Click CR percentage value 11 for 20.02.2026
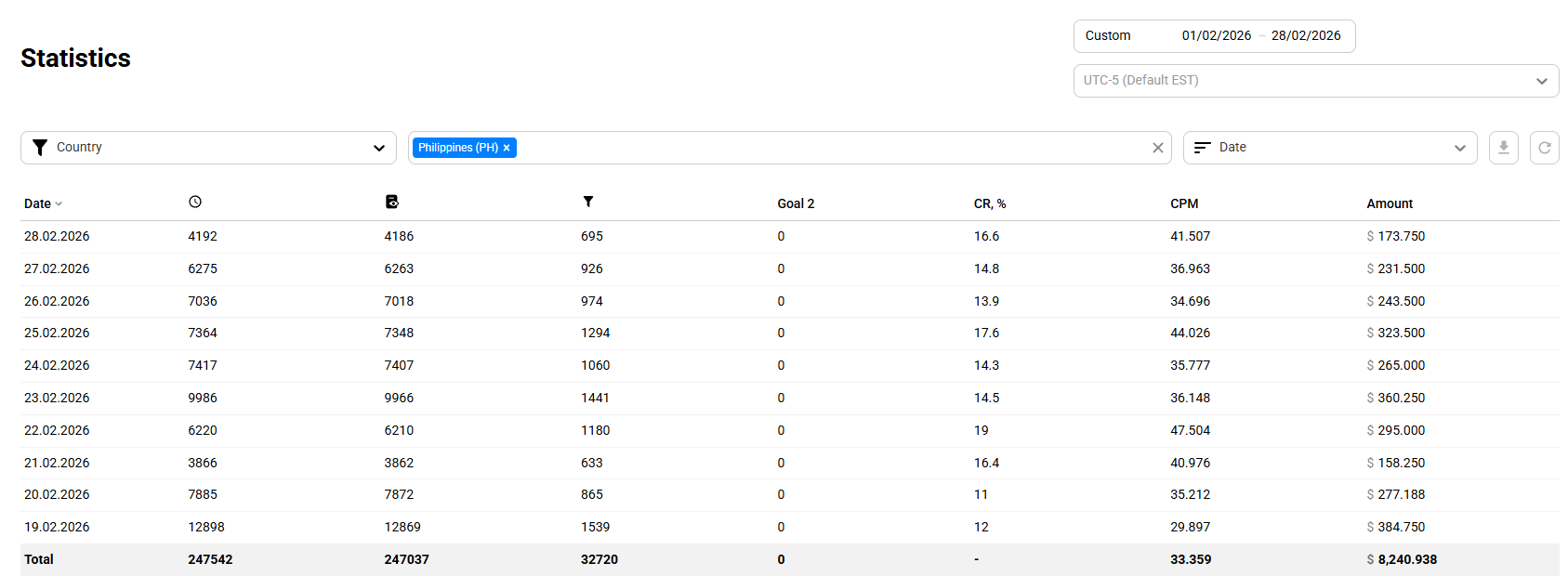Image resolution: width=1568 pixels, height=576 pixels. click(x=981, y=494)
